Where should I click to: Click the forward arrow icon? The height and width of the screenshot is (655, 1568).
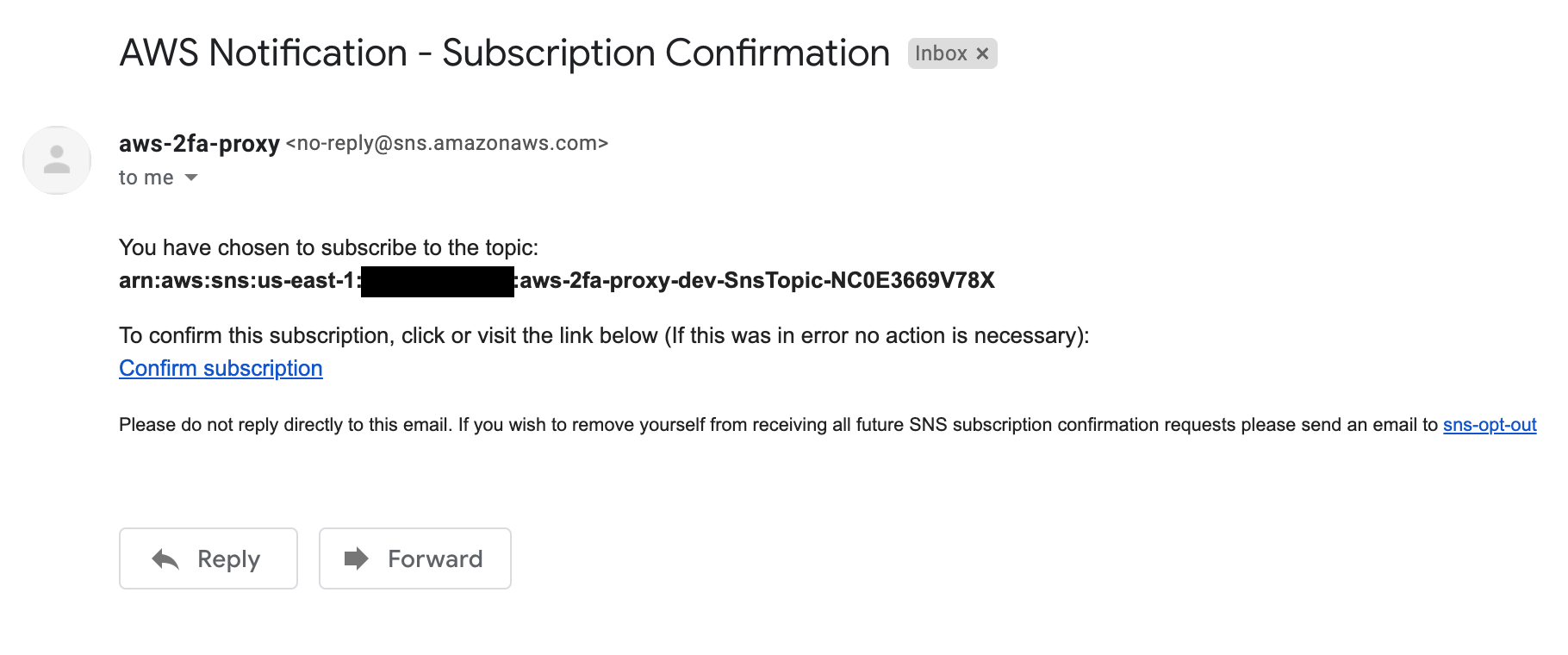point(356,558)
